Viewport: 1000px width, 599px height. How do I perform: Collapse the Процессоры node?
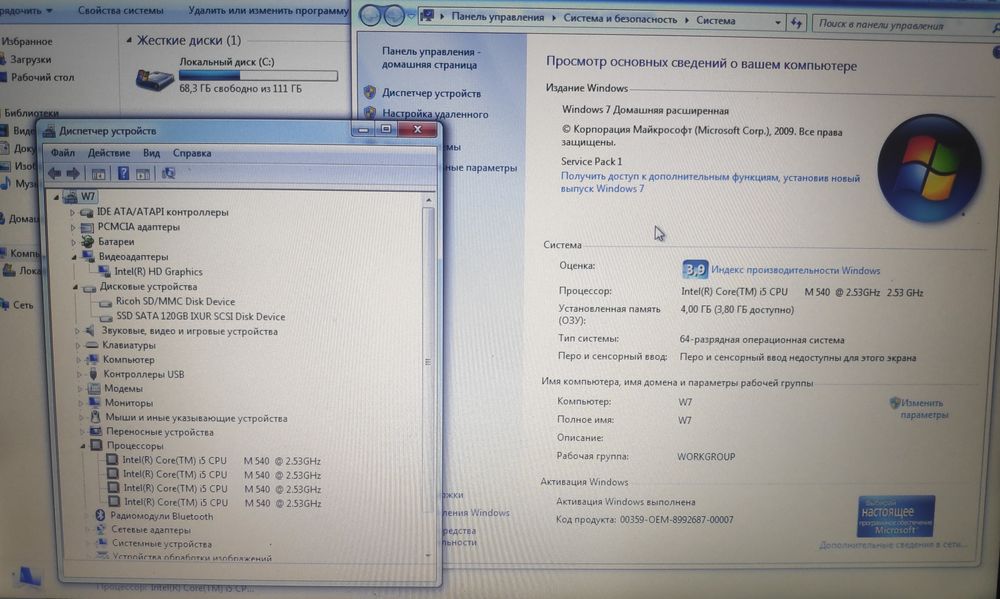point(83,446)
